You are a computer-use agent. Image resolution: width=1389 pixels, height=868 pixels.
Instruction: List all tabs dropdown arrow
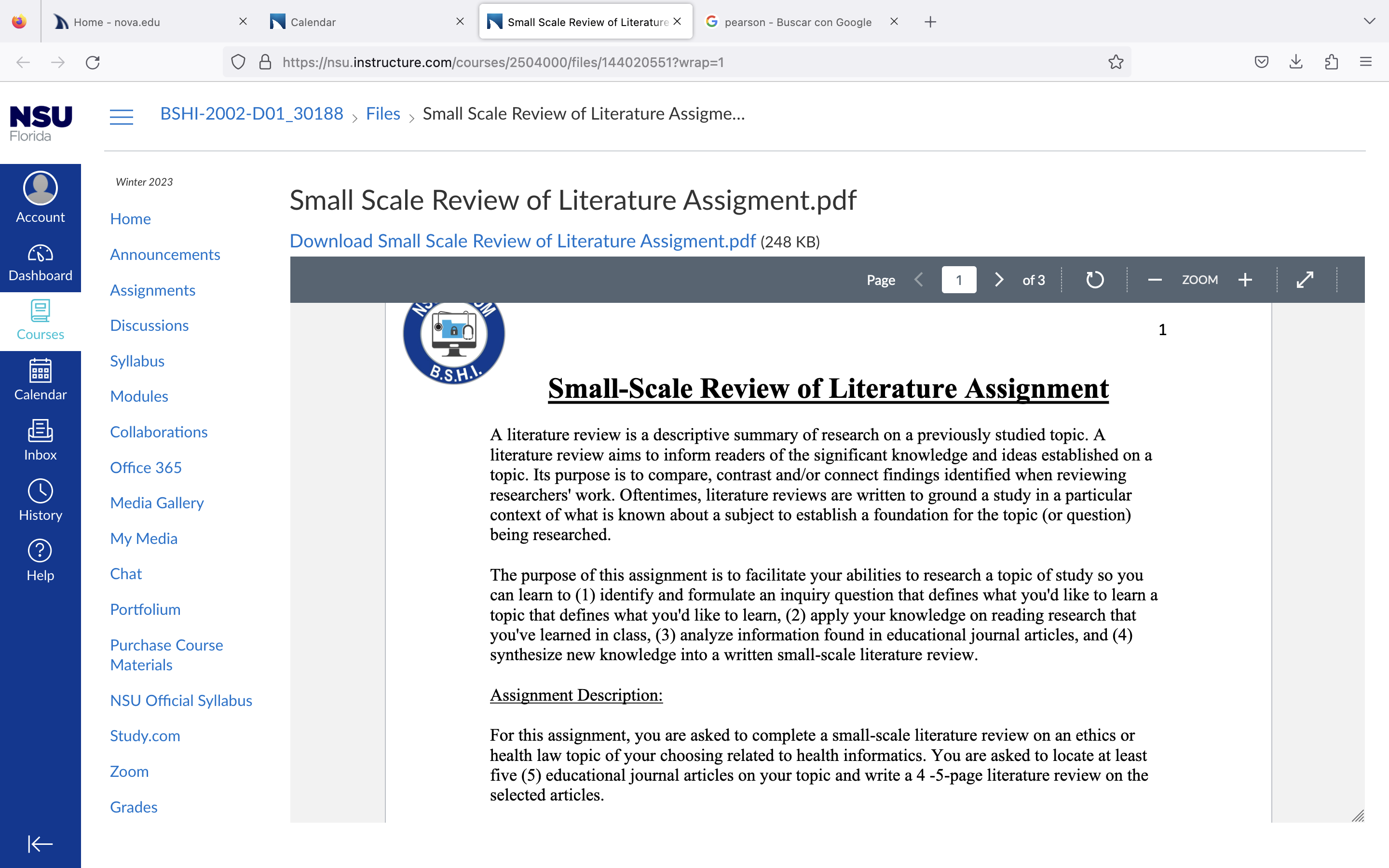click(x=1370, y=21)
